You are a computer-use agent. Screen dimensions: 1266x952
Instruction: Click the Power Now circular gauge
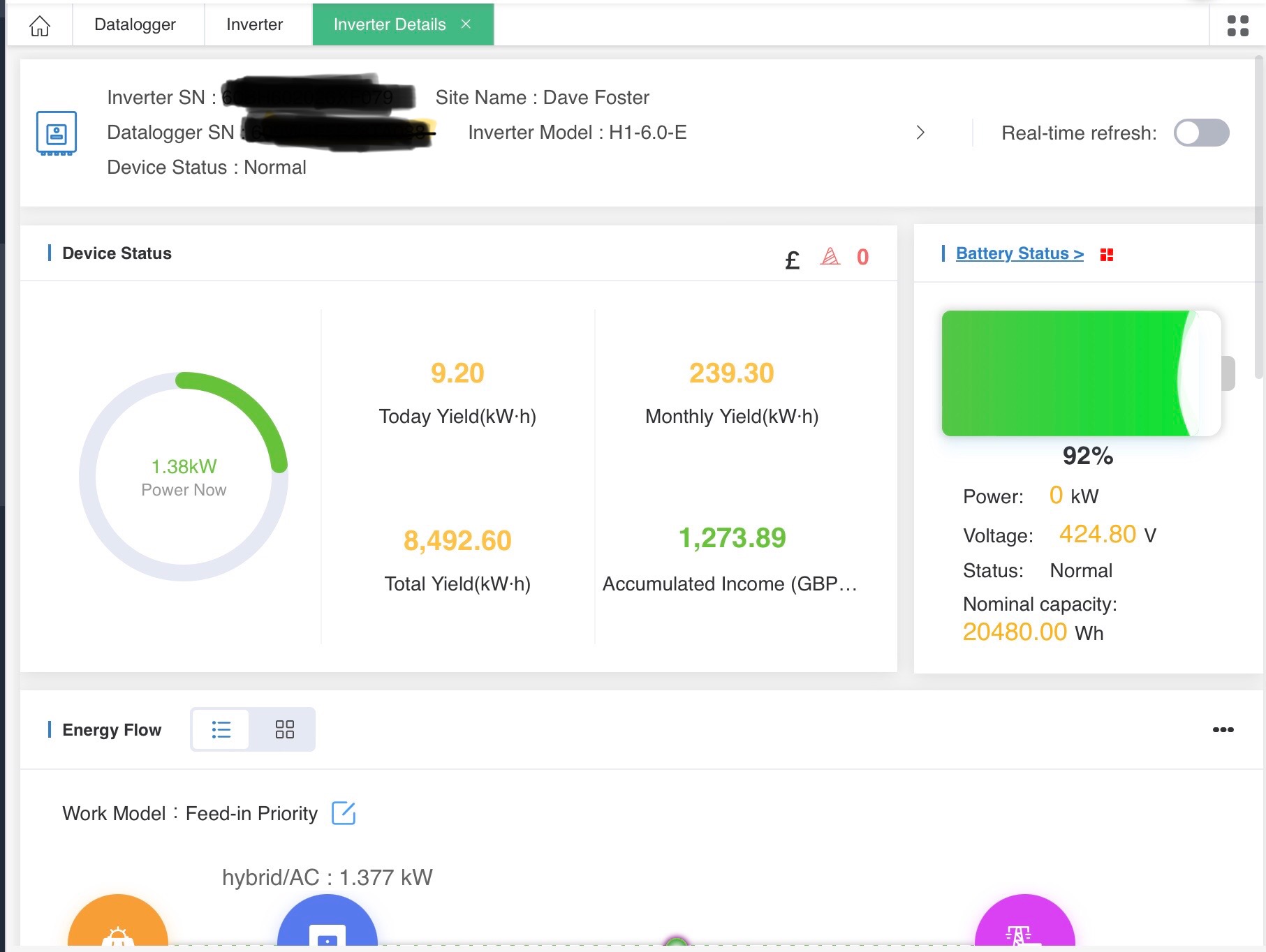coord(184,477)
